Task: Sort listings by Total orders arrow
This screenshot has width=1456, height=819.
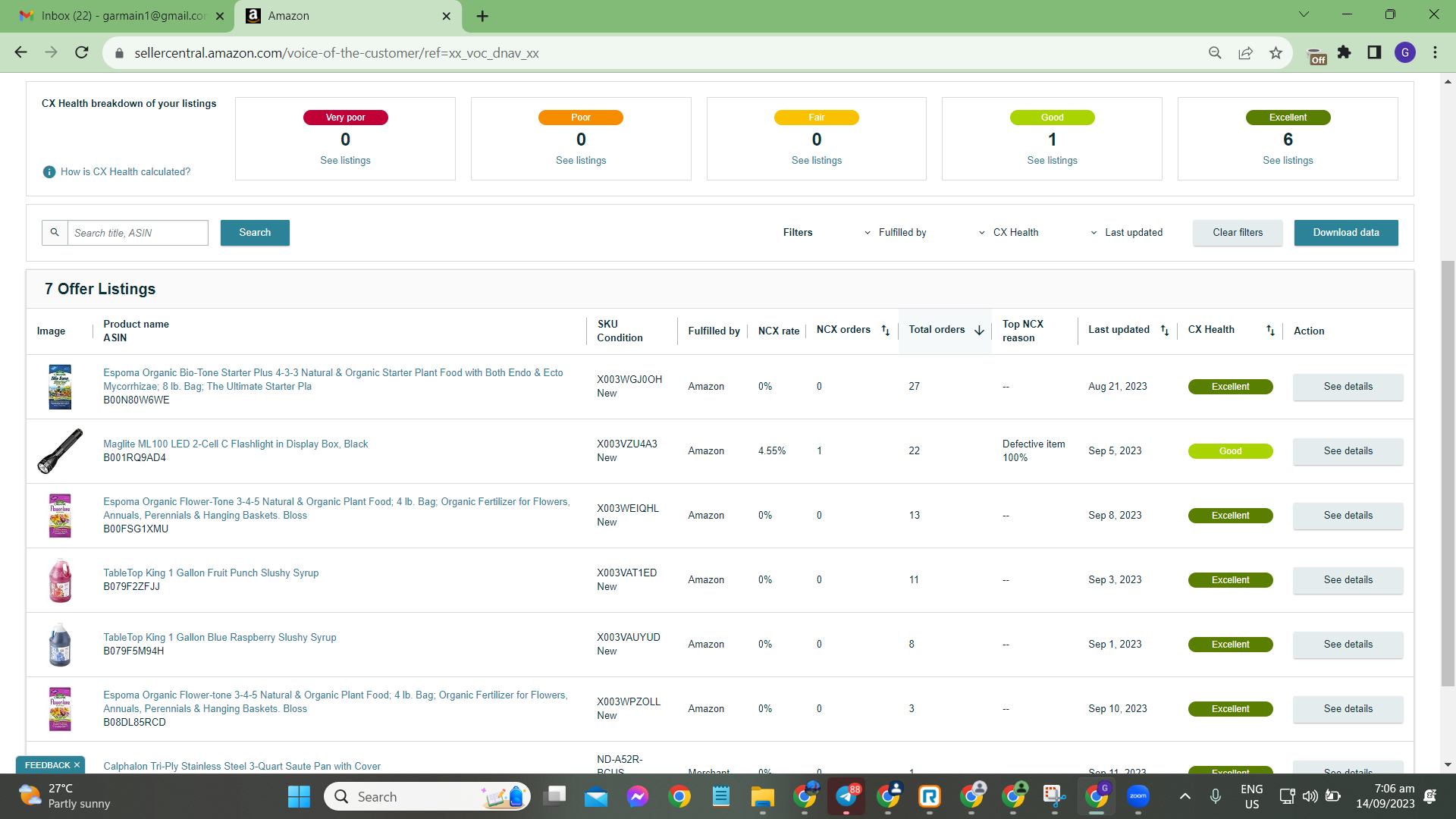Action: [x=979, y=331]
